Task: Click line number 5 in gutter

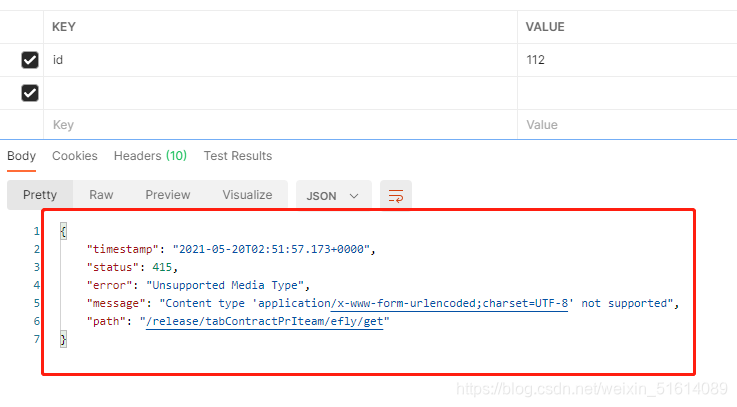Action: click(x=37, y=303)
